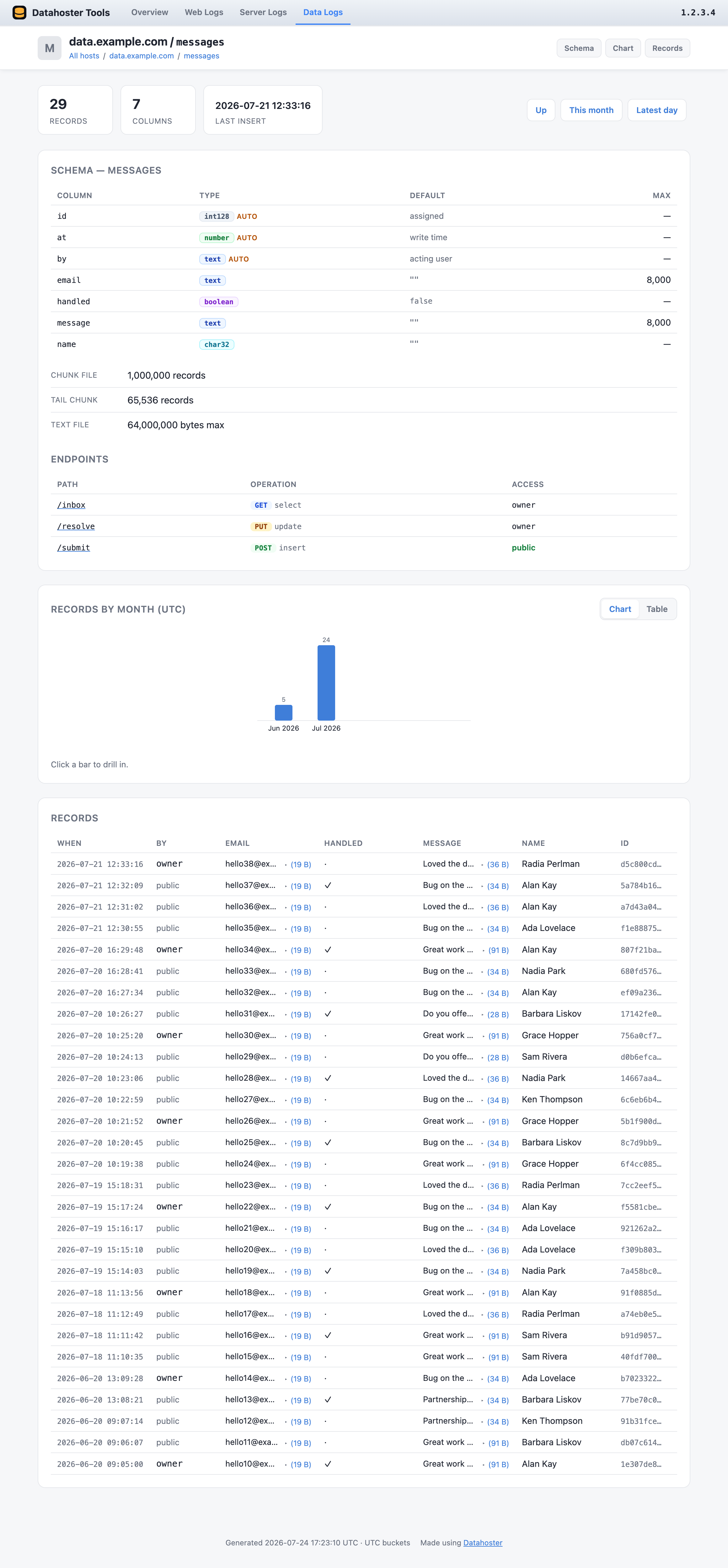Click the Up button

pyautogui.click(x=541, y=110)
